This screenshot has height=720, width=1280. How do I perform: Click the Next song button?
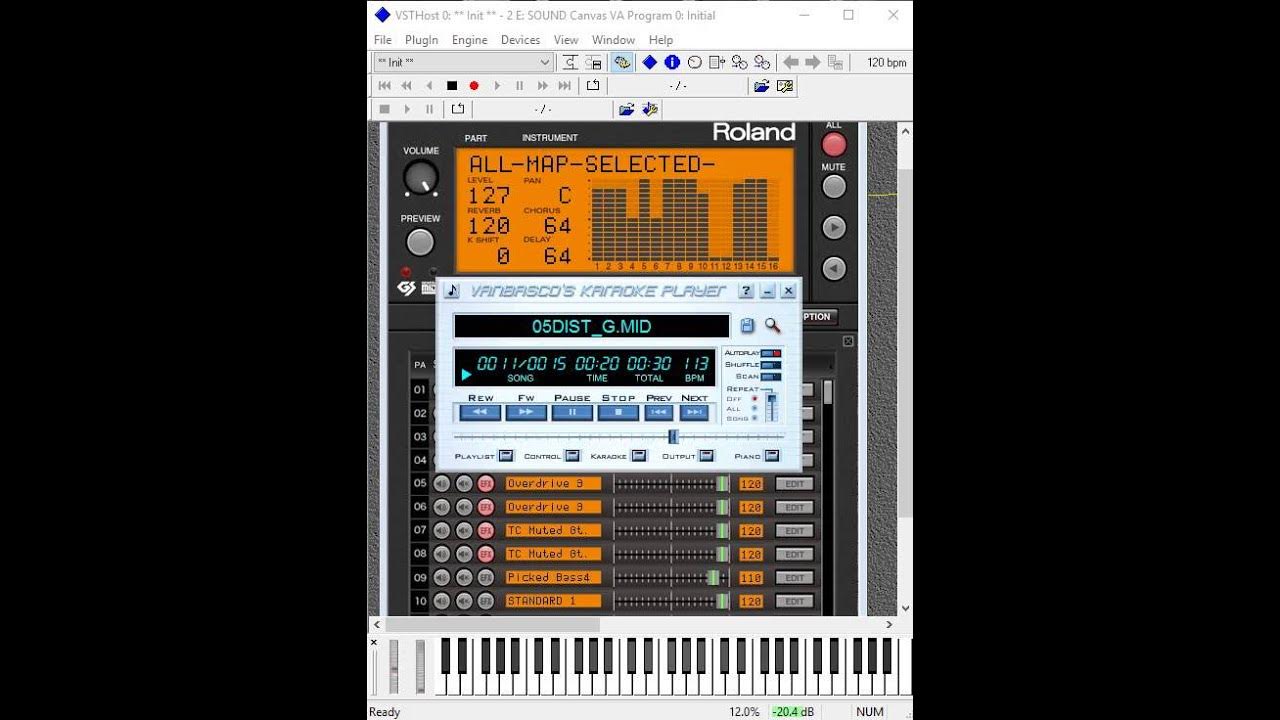[694, 412]
